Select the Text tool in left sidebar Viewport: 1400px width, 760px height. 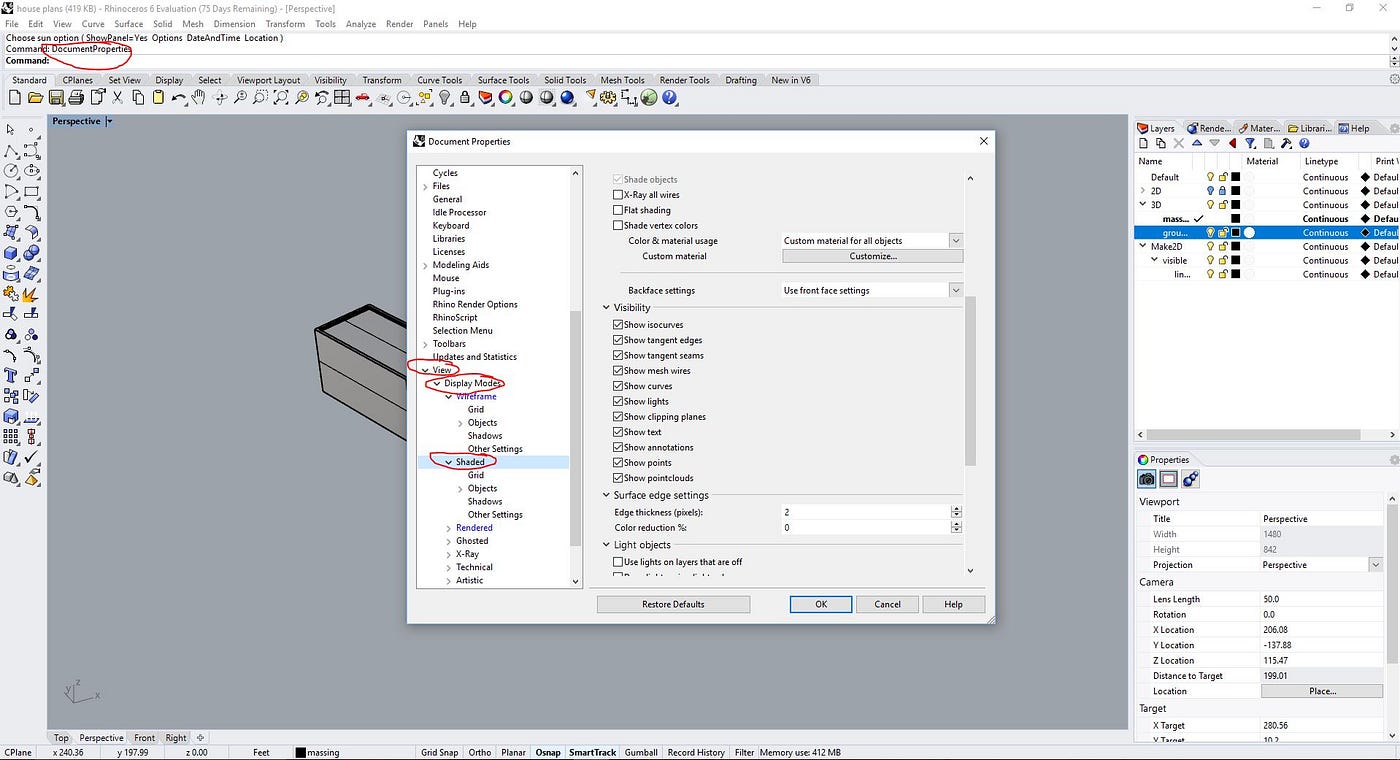point(11,376)
